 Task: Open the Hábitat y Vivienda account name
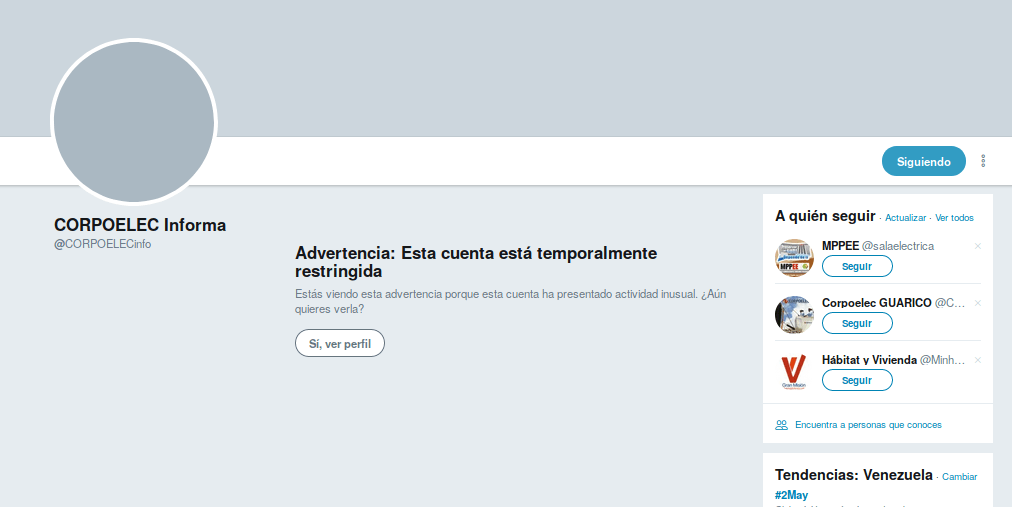click(869, 360)
